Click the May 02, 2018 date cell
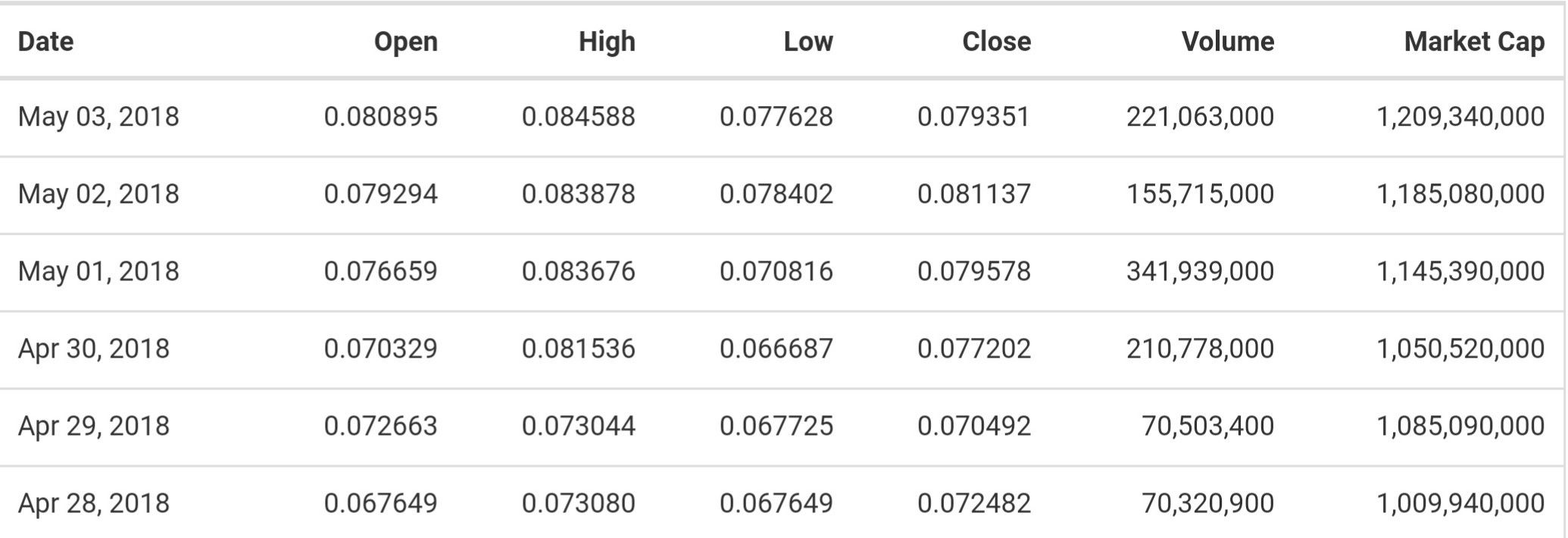 pyautogui.click(x=98, y=194)
